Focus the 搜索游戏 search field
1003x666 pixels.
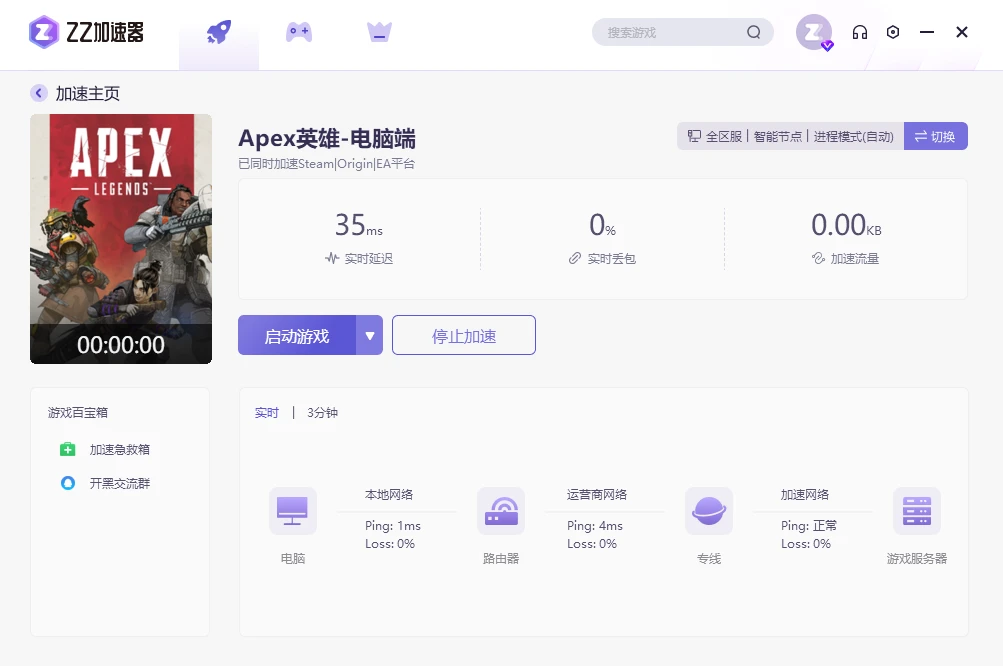click(x=675, y=32)
